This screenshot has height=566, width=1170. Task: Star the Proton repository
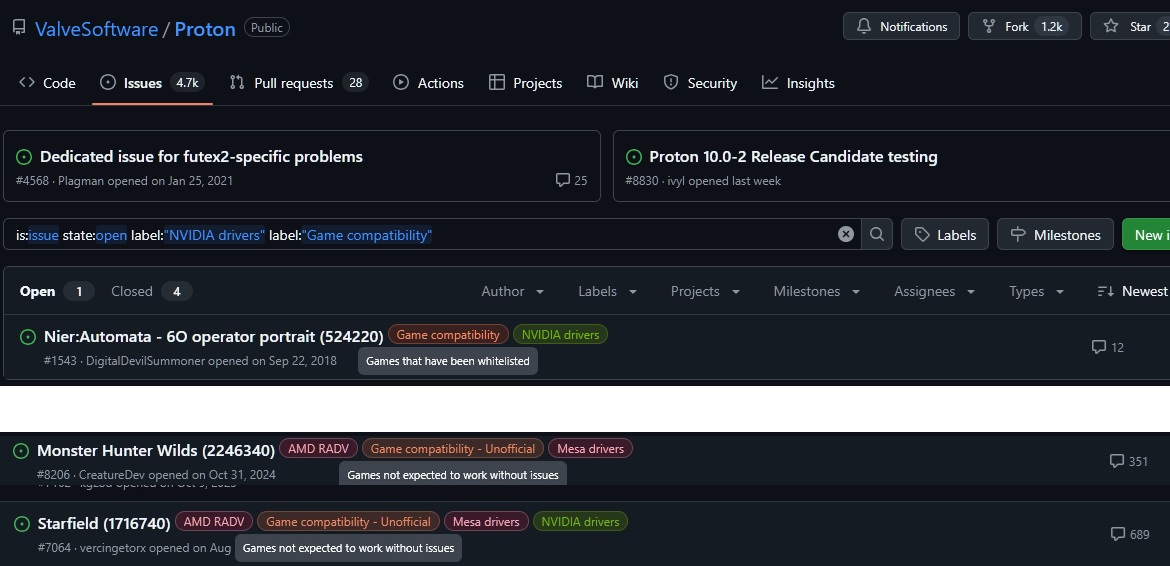pyautogui.click(x=1130, y=27)
